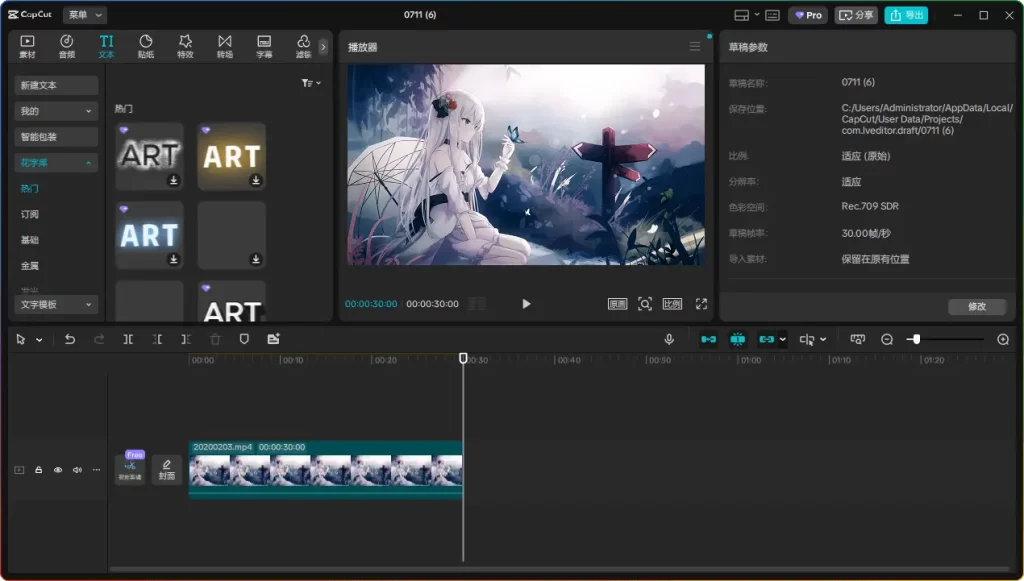The image size is (1024, 581).
Task: Delete left of playhead split icon
Action: tap(157, 339)
